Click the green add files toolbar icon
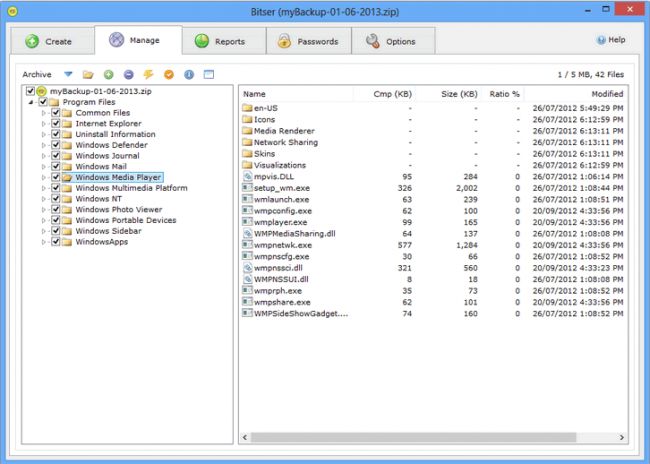The height and width of the screenshot is (464, 650). 109,75
